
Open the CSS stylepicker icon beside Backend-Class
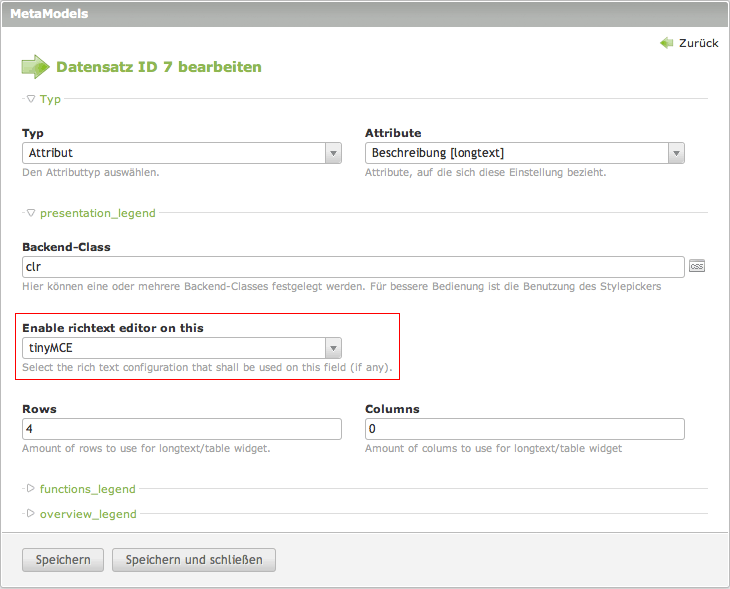pyautogui.click(x=696, y=266)
